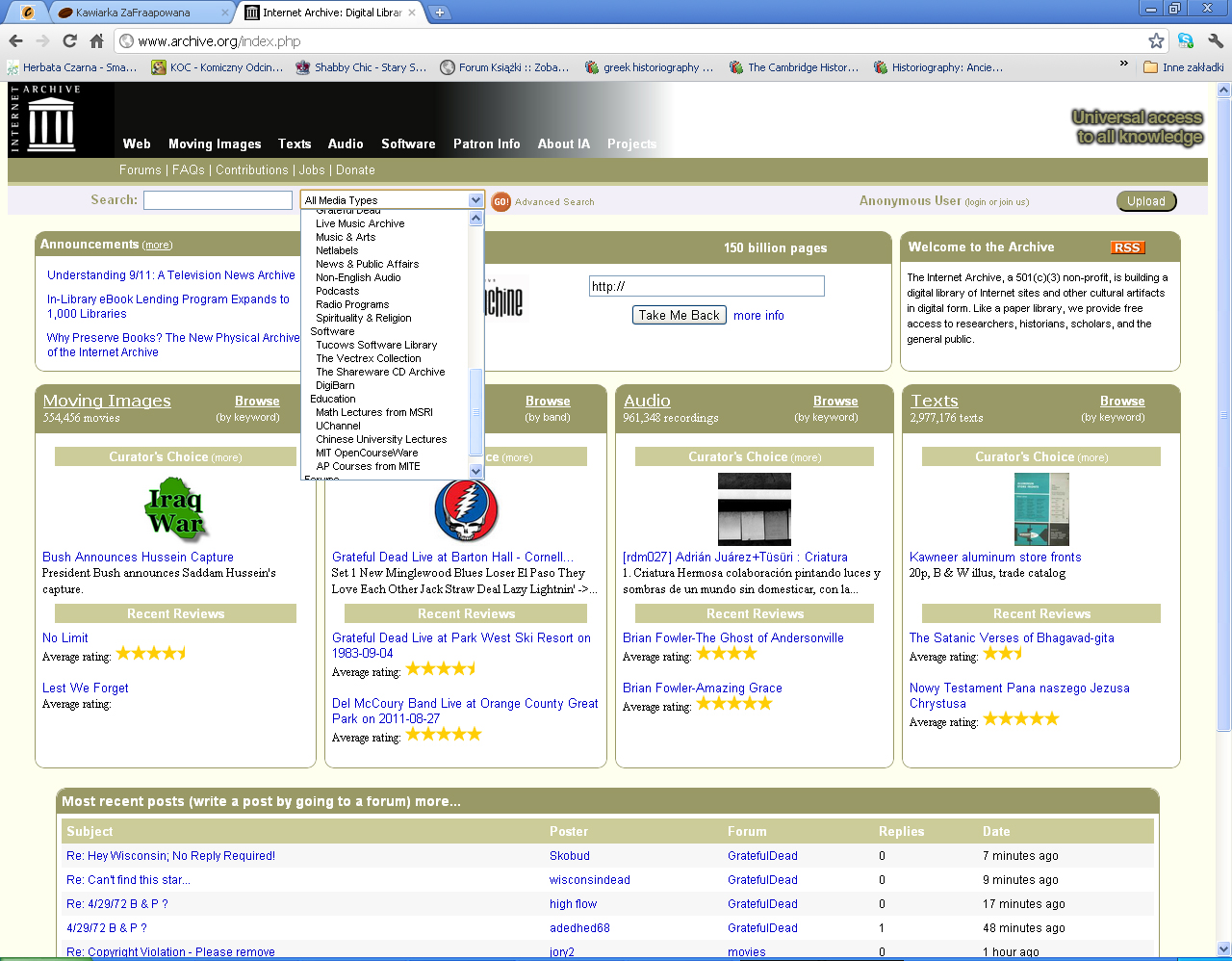Open the Advanced Search link
Image resolution: width=1232 pixels, height=961 pixels.
[554, 202]
